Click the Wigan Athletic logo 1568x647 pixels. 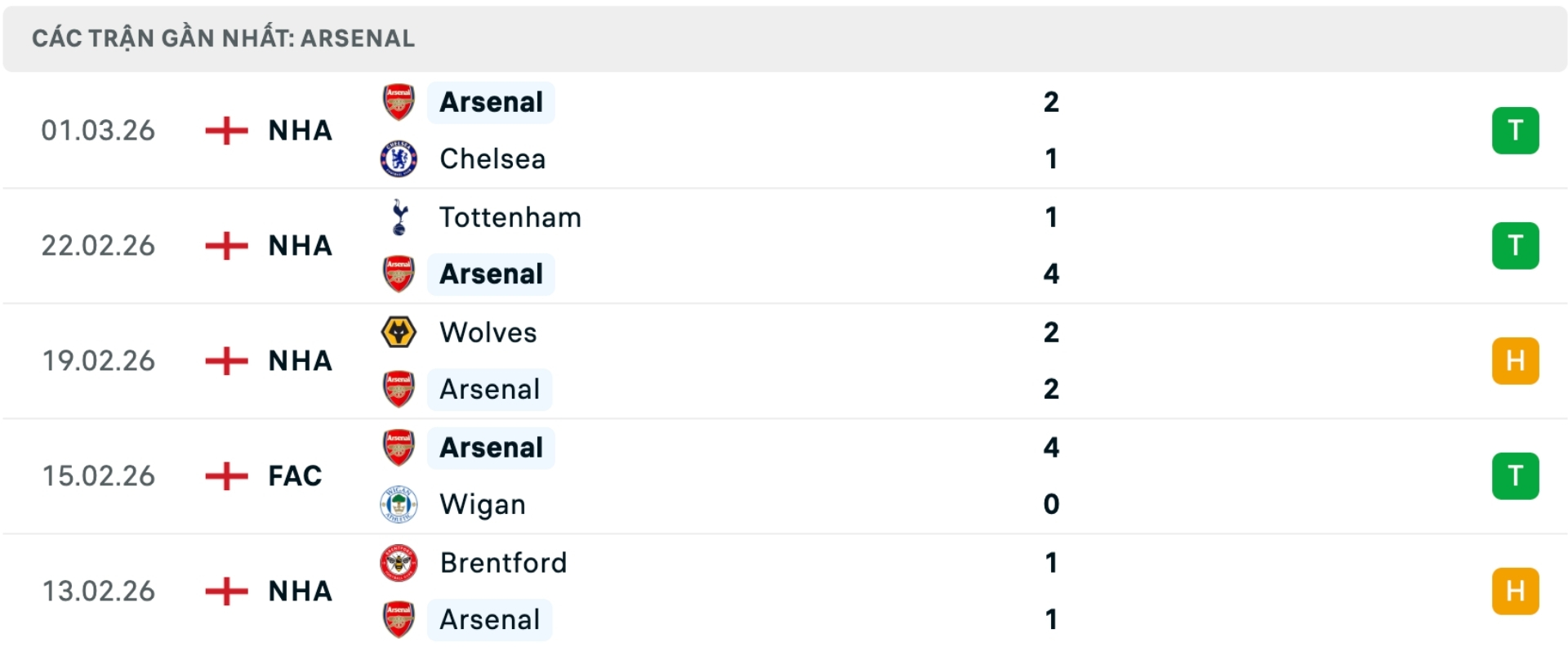pyautogui.click(x=399, y=504)
